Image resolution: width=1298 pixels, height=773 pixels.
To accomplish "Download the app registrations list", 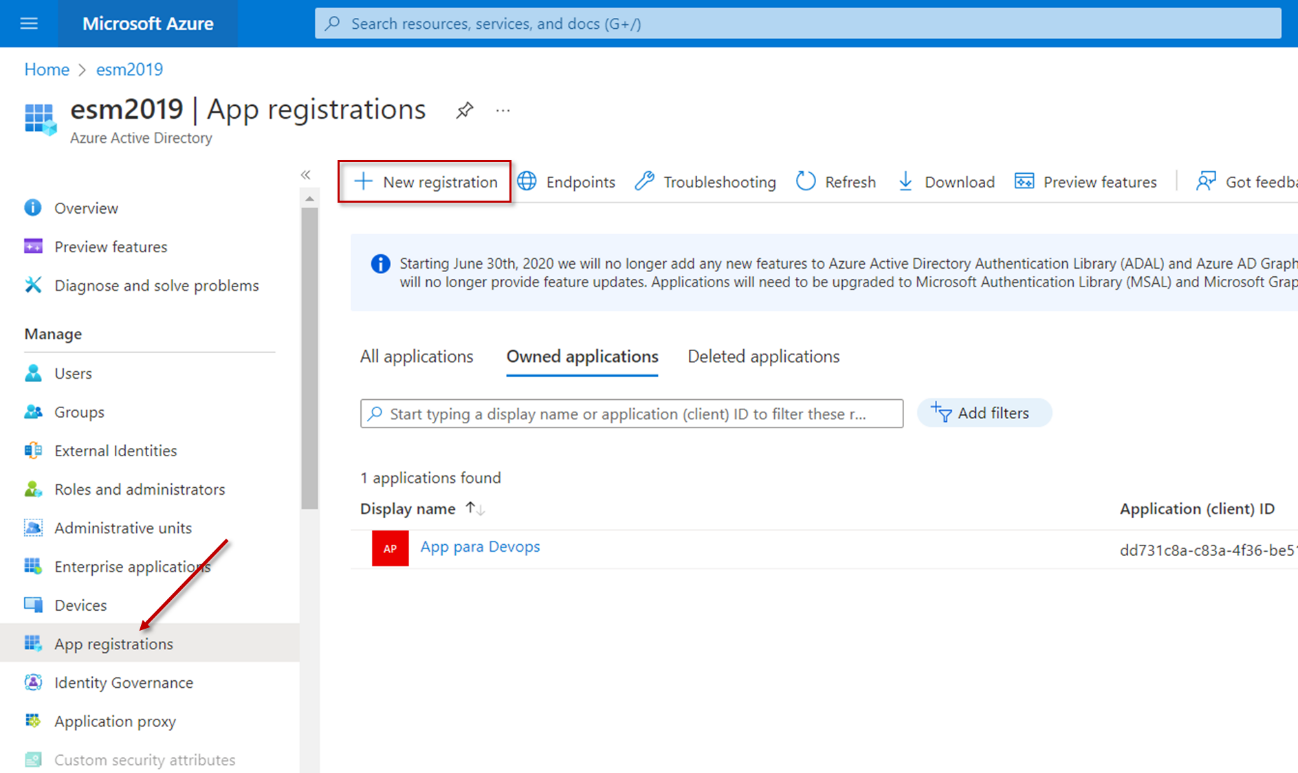I will 945,182.
